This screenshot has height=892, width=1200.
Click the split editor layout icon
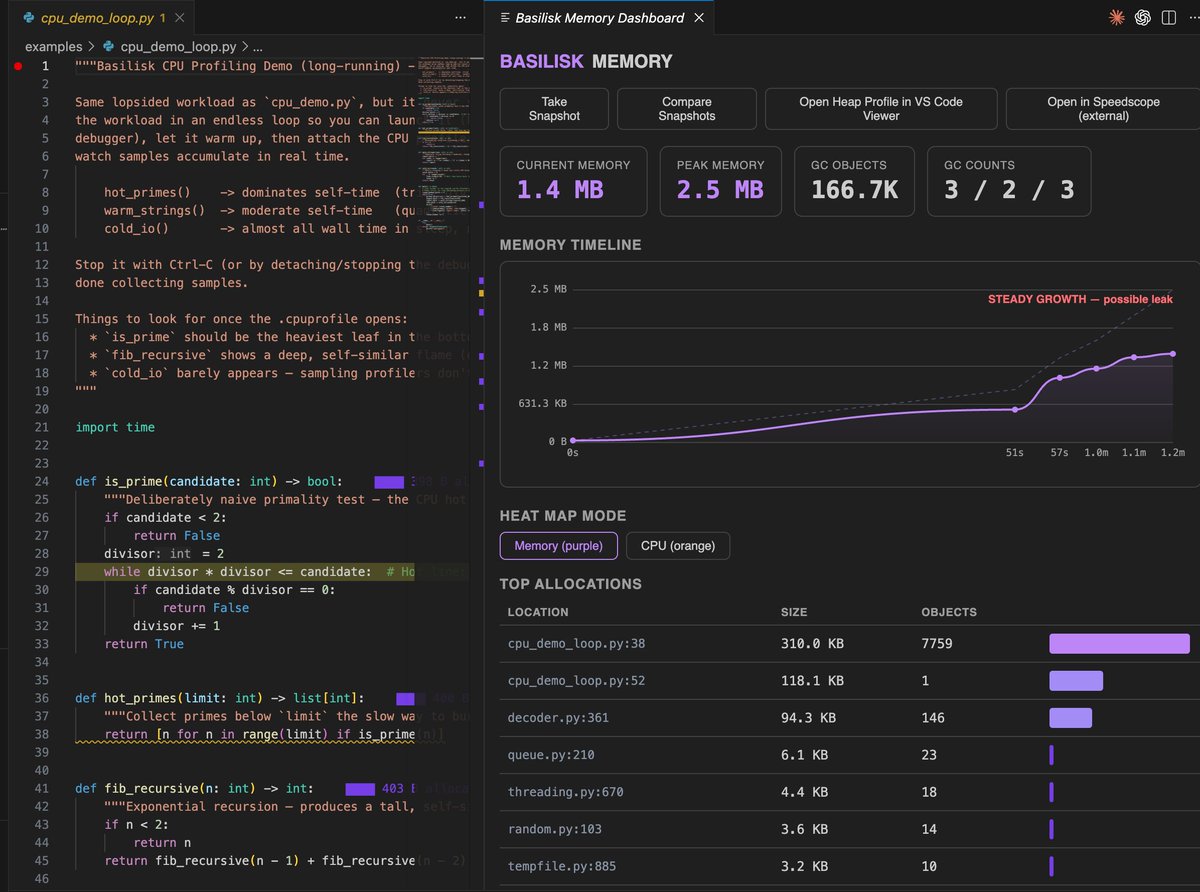pos(1167,17)
